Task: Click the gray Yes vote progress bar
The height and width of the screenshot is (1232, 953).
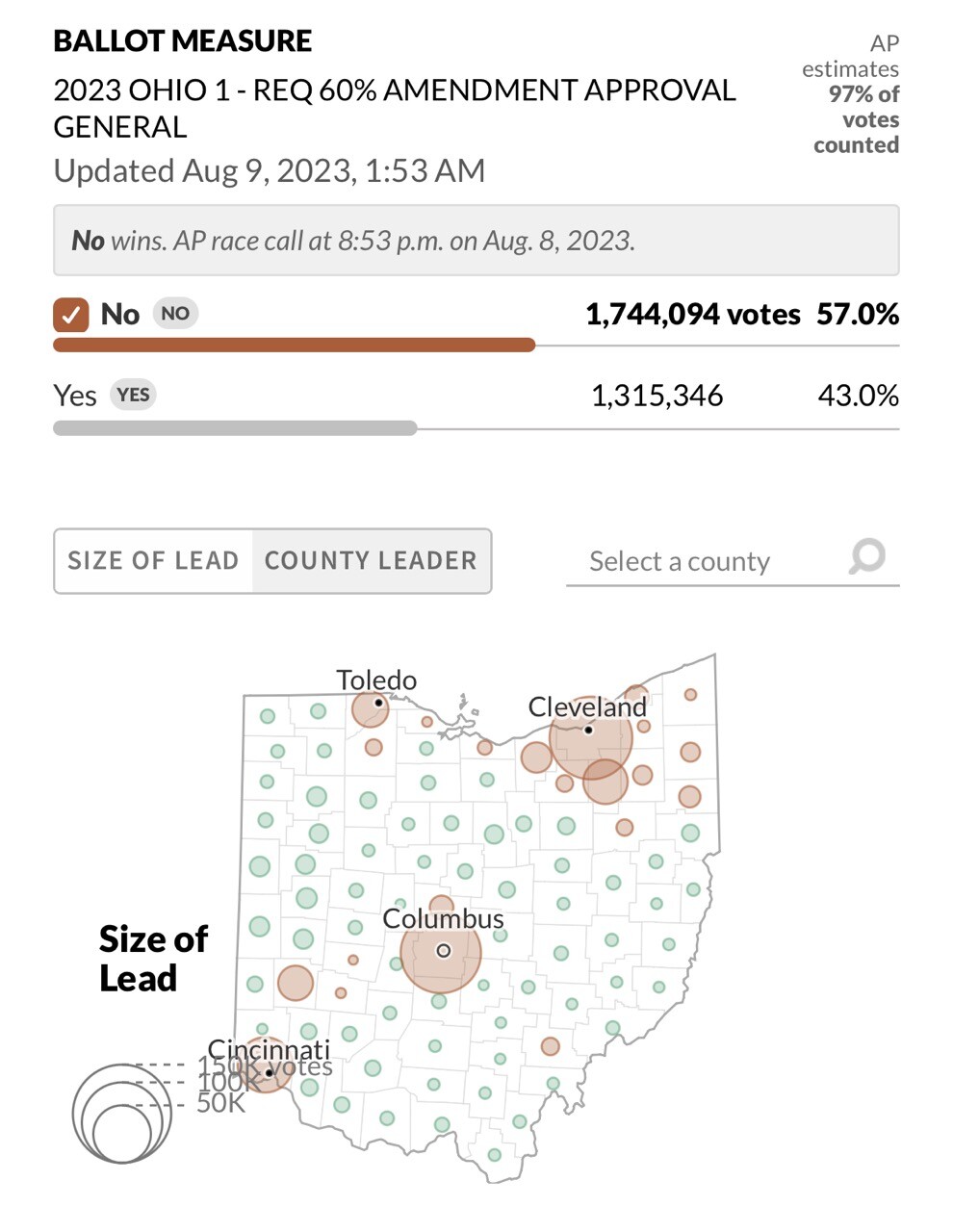Action: click(x=235, y=428)
